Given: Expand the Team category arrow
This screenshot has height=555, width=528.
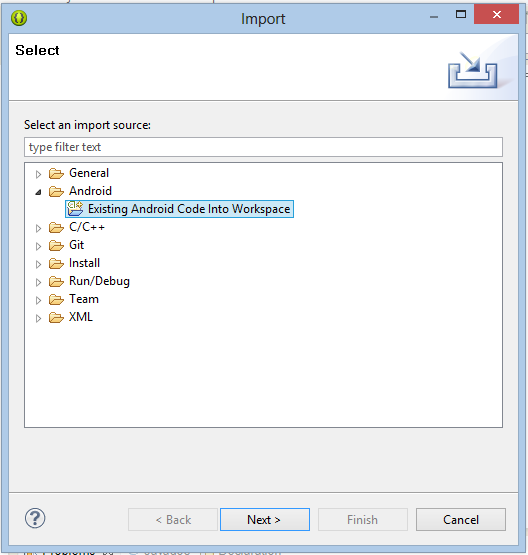Looking at the screenshot, I should tap(38, 301).
